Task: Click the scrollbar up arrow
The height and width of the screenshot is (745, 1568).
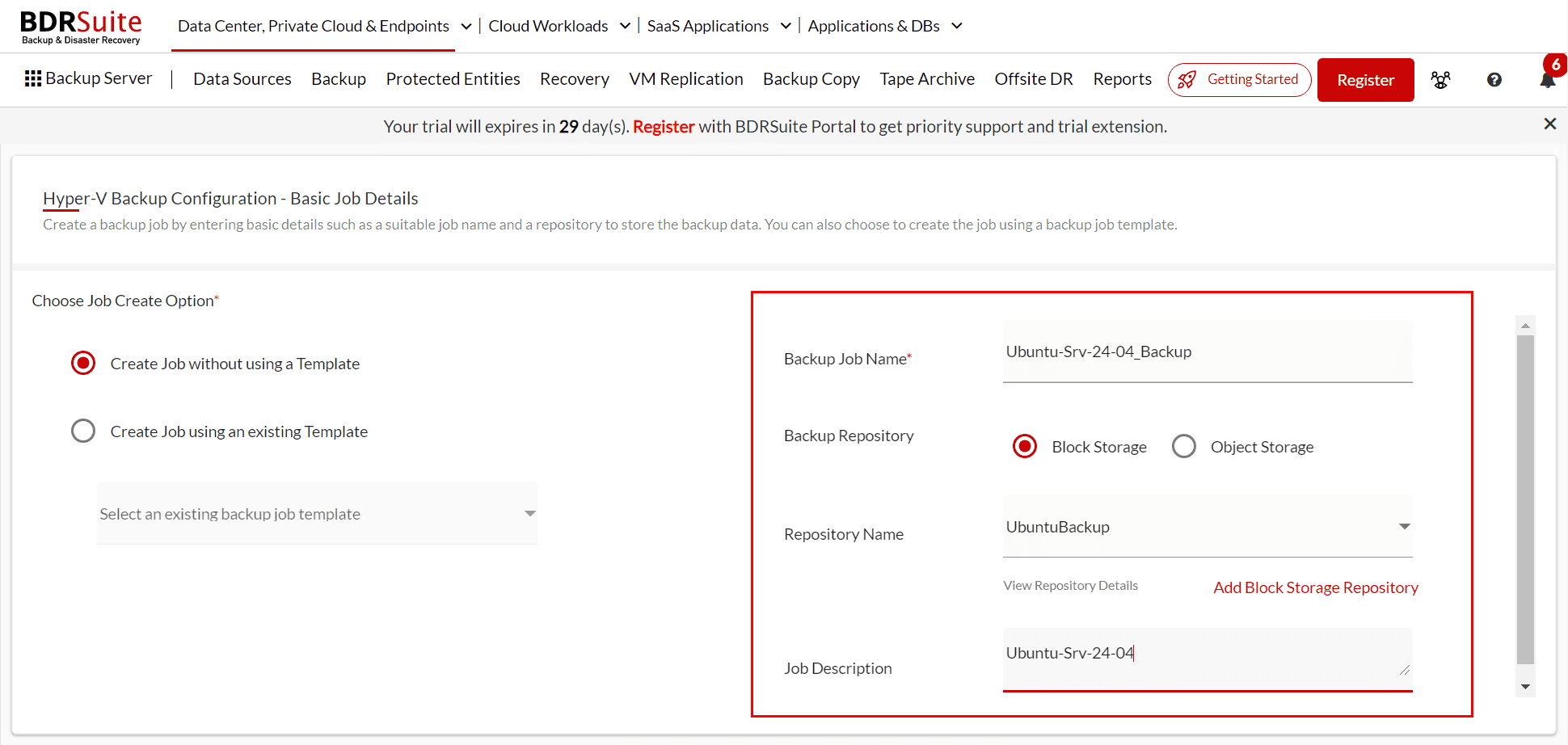Action: (1525, 326)
